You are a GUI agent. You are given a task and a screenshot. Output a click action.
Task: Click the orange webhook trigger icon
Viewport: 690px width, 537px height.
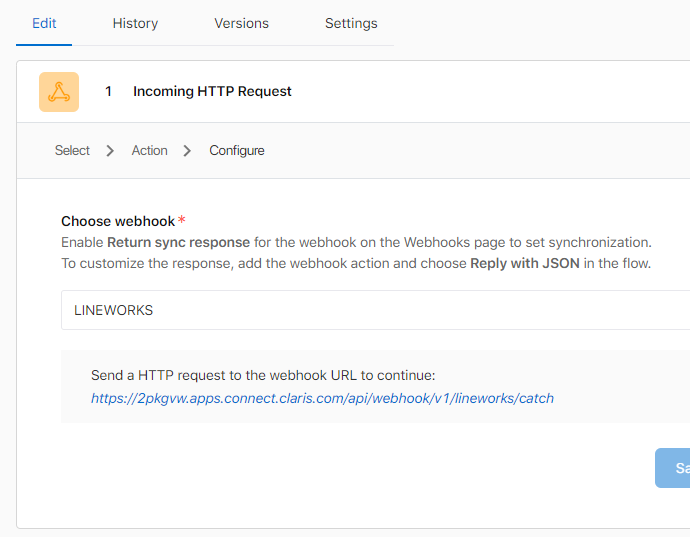(59, 92)
